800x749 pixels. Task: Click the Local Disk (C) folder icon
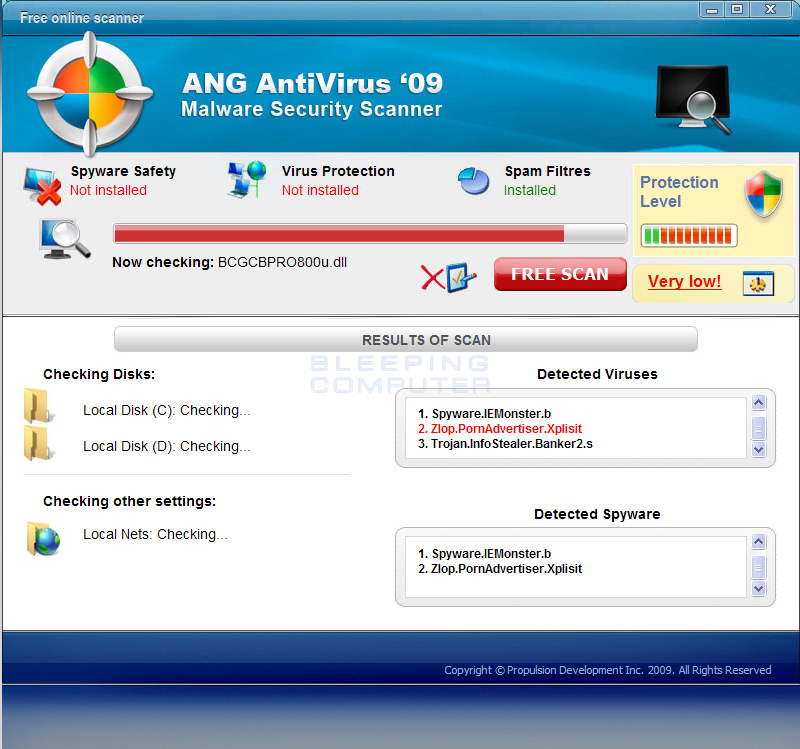coord(38,407)
